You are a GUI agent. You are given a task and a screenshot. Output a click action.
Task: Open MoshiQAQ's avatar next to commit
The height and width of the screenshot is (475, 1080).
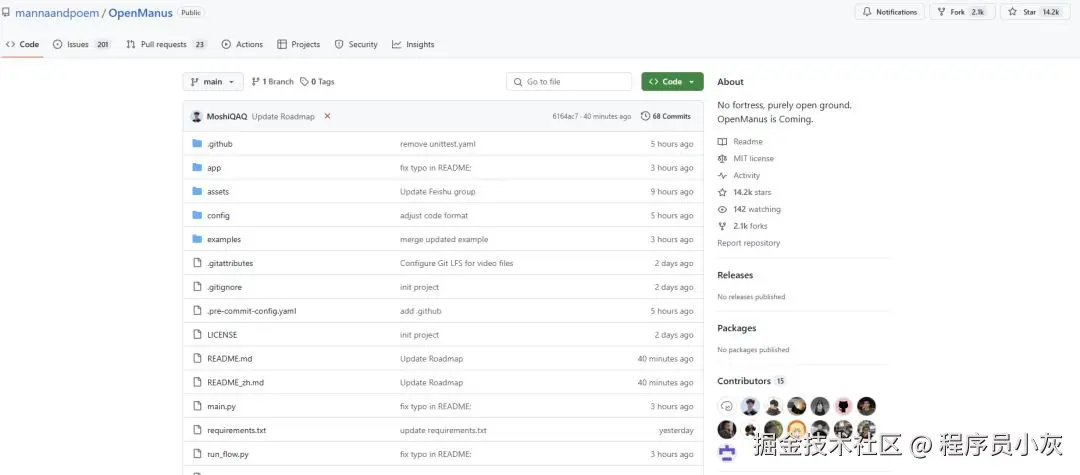197,116
